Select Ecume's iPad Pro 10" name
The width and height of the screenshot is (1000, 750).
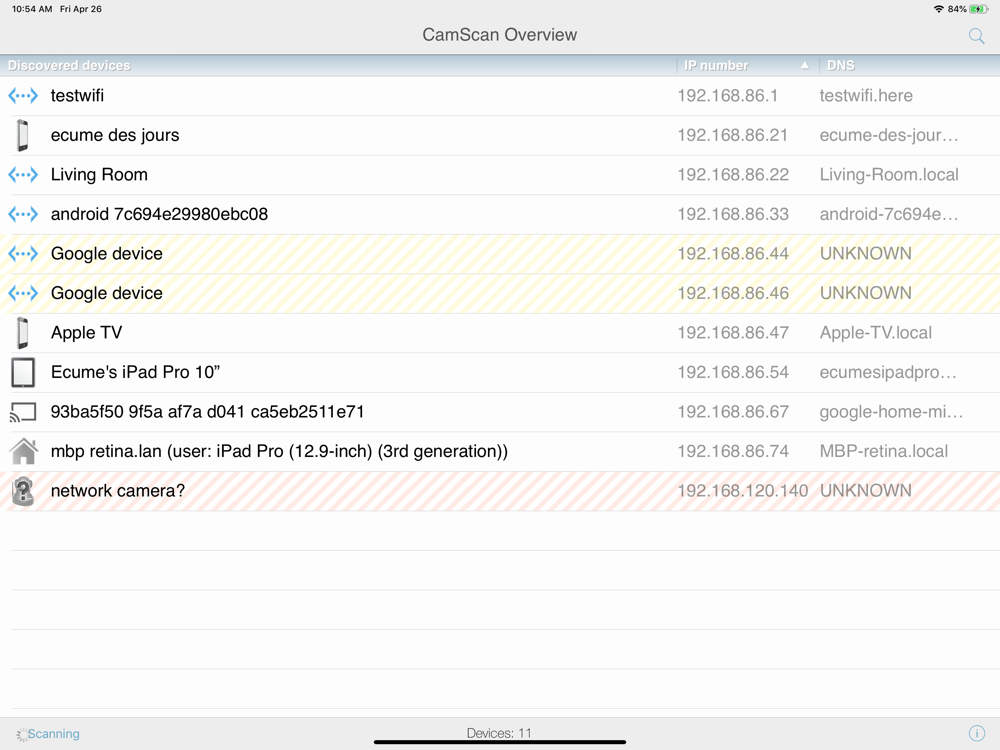[x=135, y=372]
